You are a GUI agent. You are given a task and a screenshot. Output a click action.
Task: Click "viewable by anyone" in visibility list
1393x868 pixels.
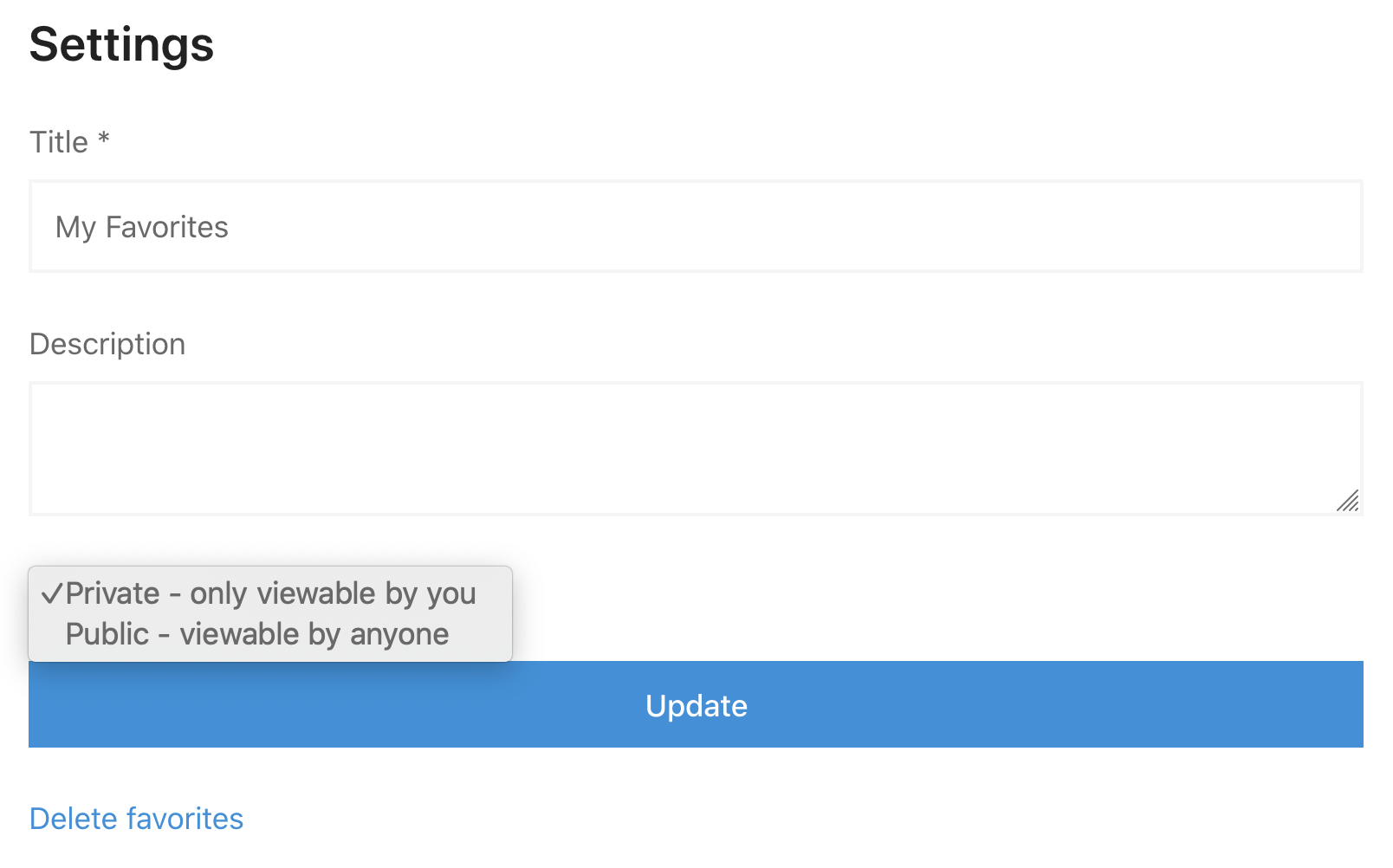pos(314,634)
